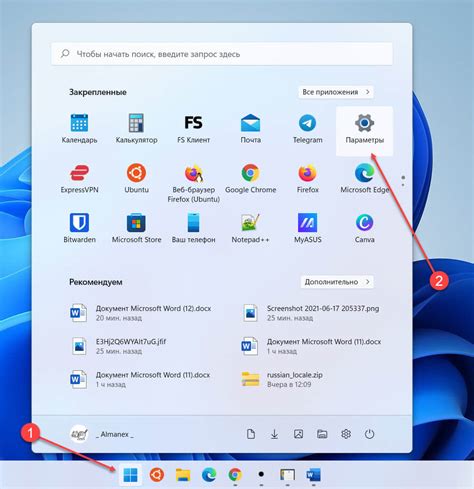Open the Почта mail app
The image size is (474, 489).
(x=250, y=129)
